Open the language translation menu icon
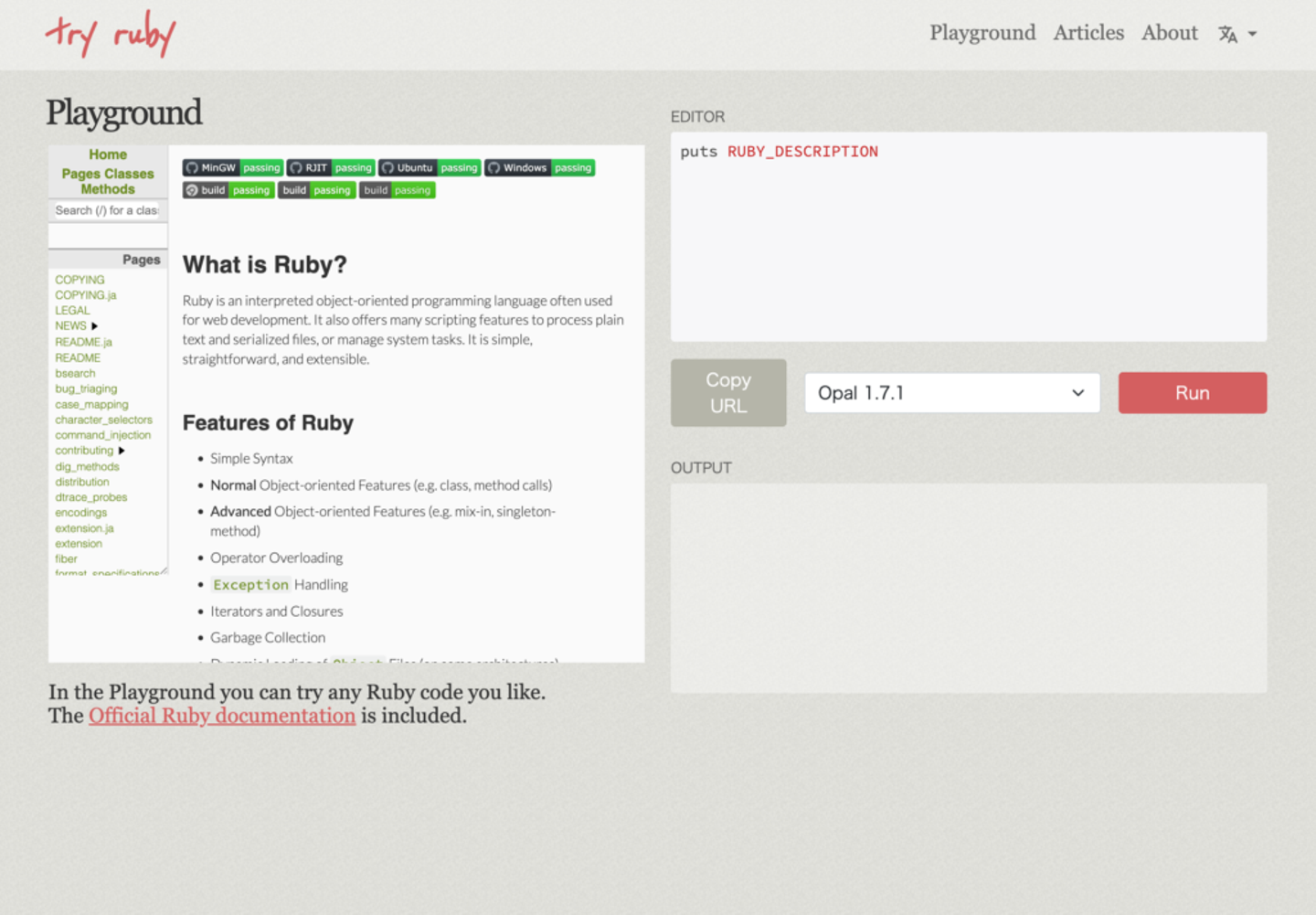The height and width of the screenshot is (915, 1316). (x=1227, y=34)
